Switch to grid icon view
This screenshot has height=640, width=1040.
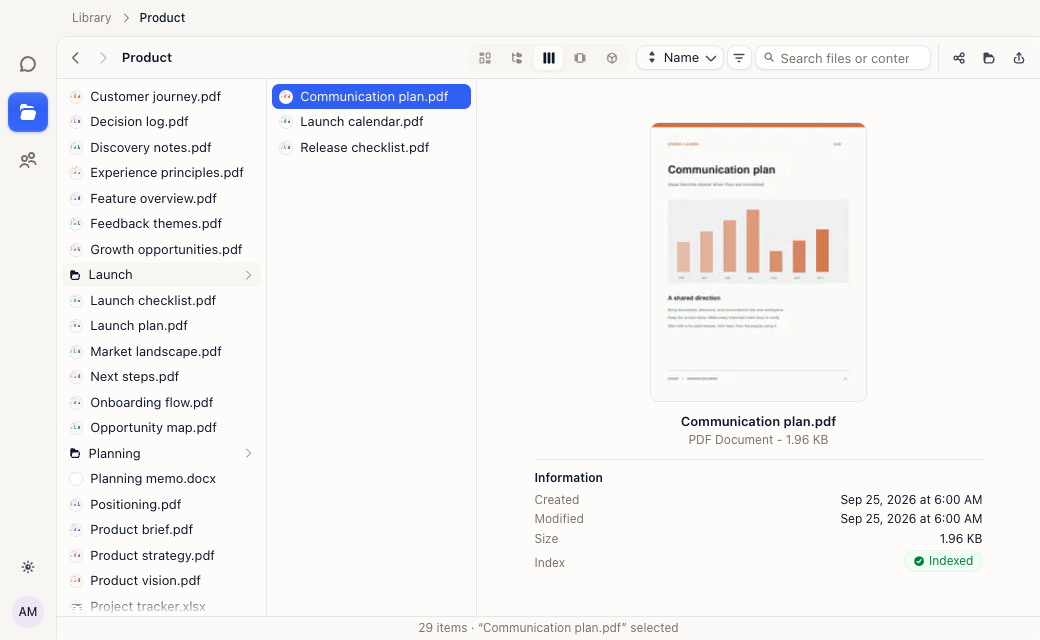coord(485,58)
